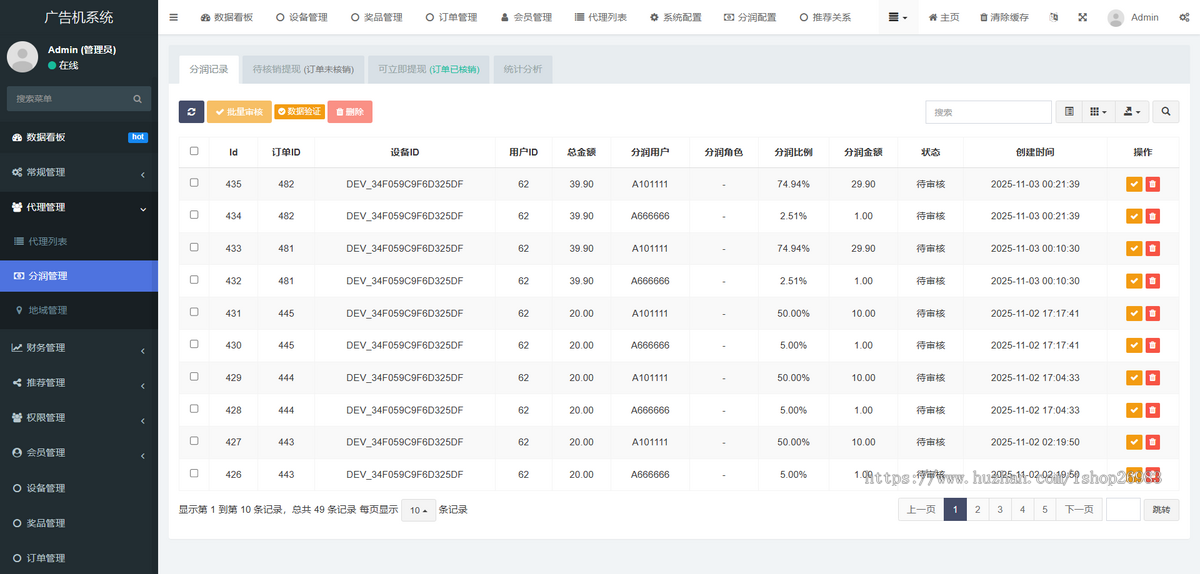The height and width of the screenshot is (574, 1200).
Task: Click the language switch icon in the header
Action: pyautogui.click(x=1054, y=17)
